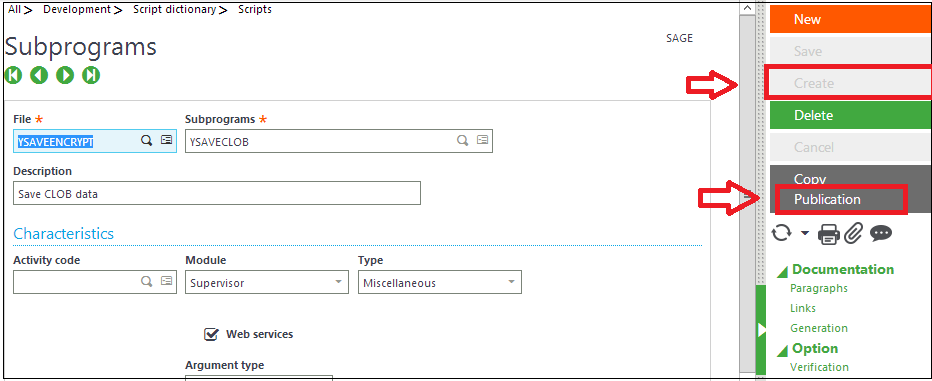932x381 pixels.
Task: Open Subprograms field selection list icon
Action: pyautogui.click(x=483, y=140)
